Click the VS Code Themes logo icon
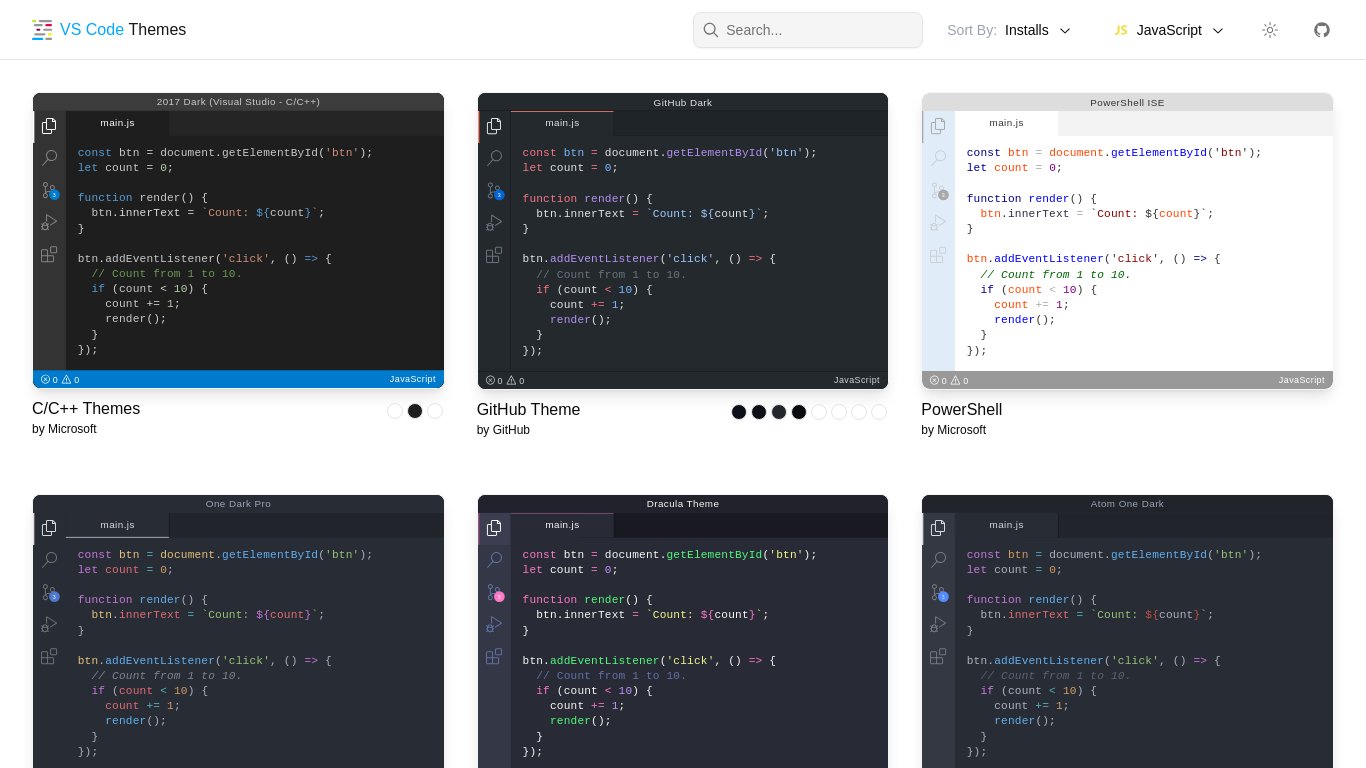This screenshot has width=1366, height=768. 42,30
